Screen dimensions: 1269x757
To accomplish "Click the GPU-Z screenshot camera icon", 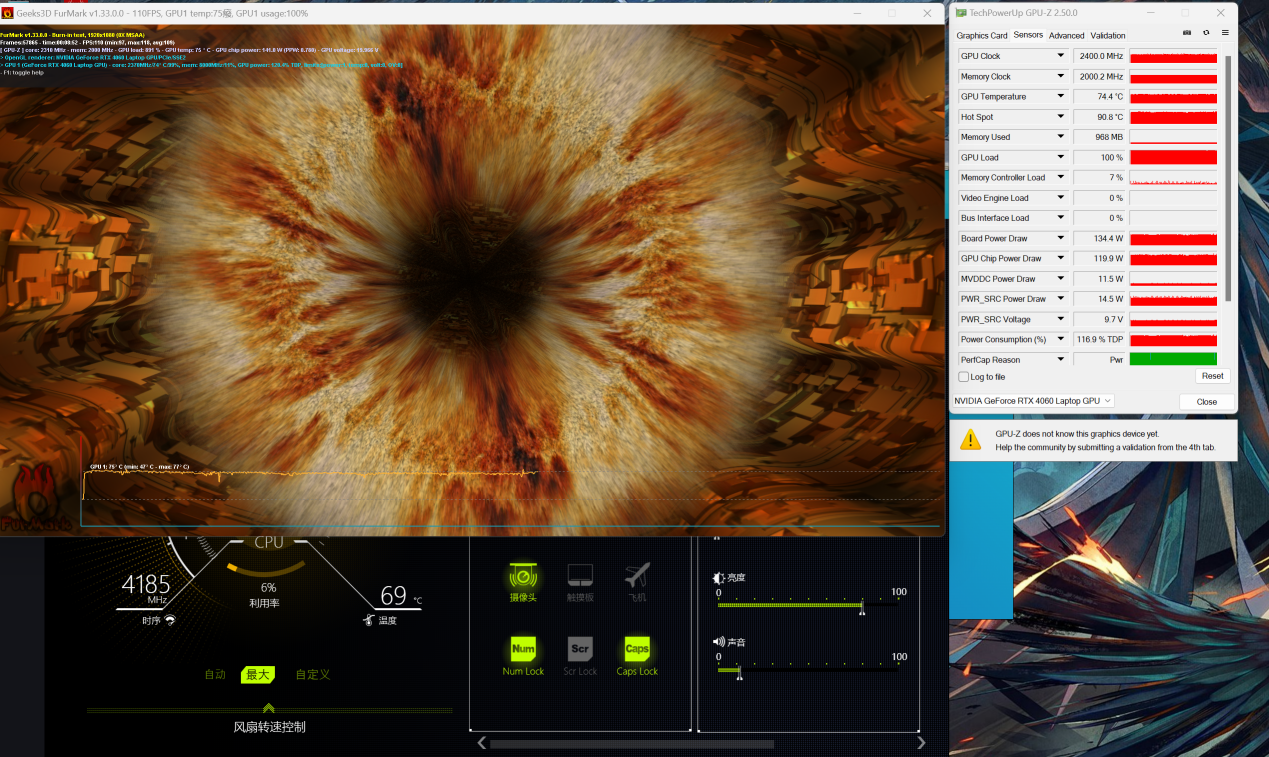I will click(x=1187, y=33).
